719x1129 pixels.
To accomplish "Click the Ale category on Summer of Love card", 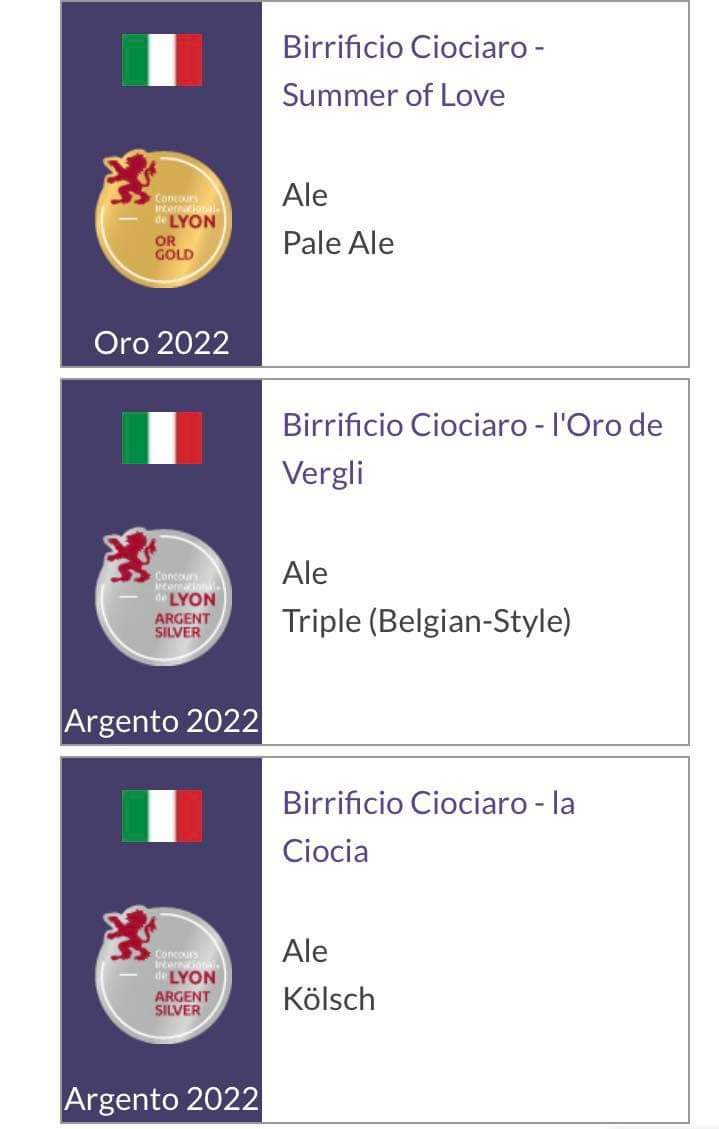I will [305, 195].
